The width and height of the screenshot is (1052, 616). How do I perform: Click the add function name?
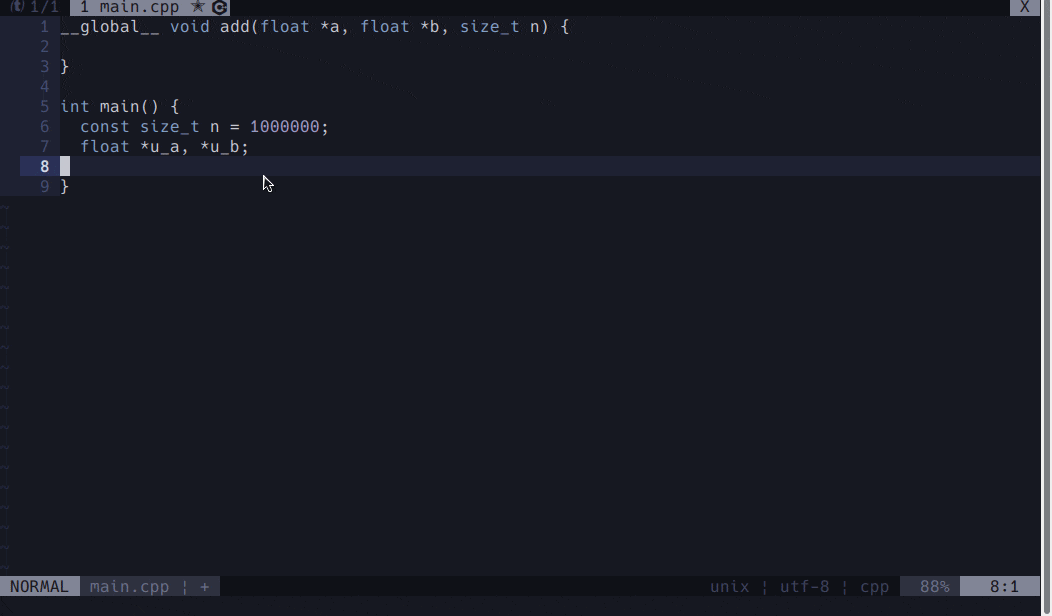click(x=235, y=27)
